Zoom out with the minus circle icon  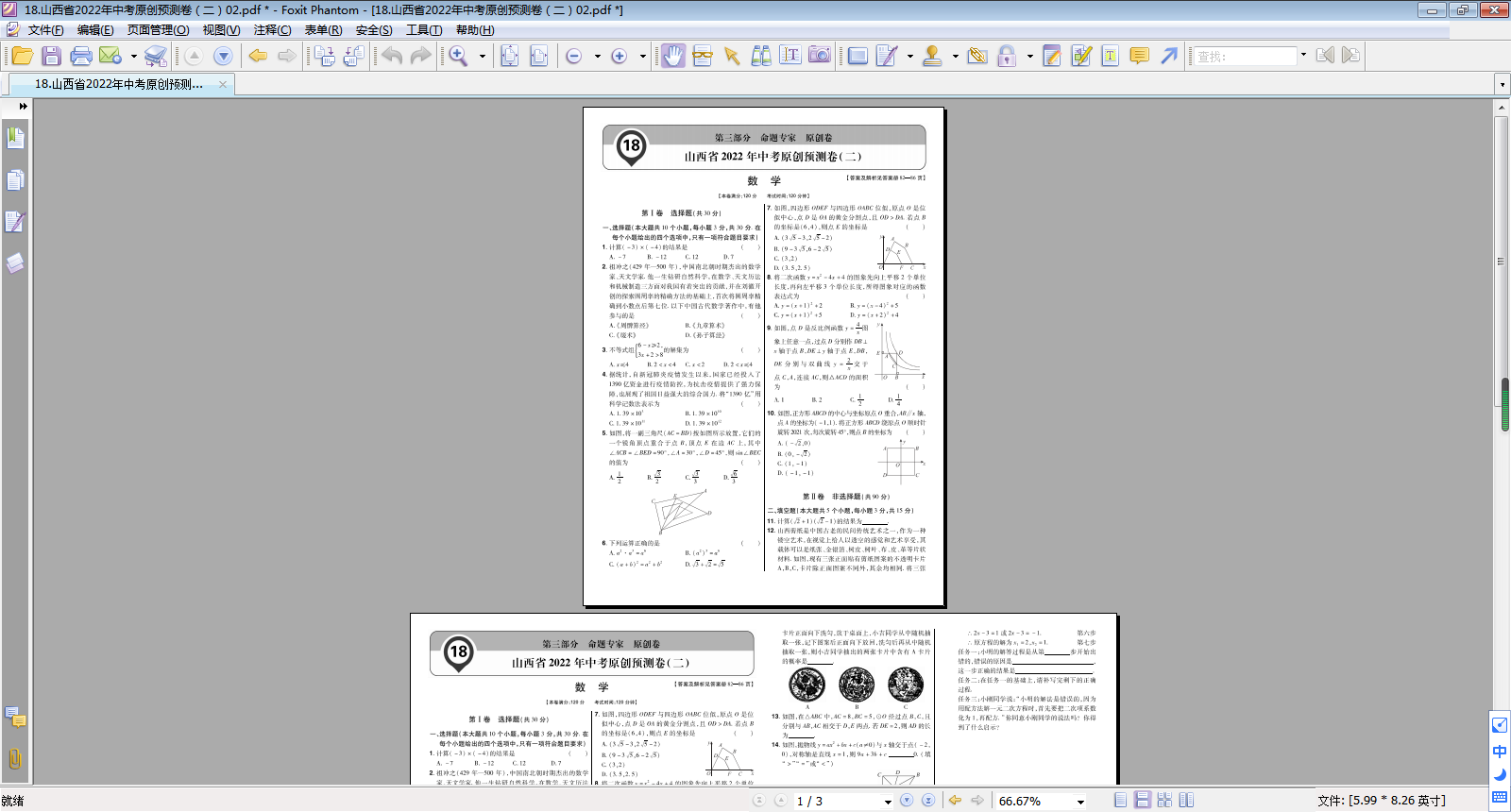coord(573,57)
